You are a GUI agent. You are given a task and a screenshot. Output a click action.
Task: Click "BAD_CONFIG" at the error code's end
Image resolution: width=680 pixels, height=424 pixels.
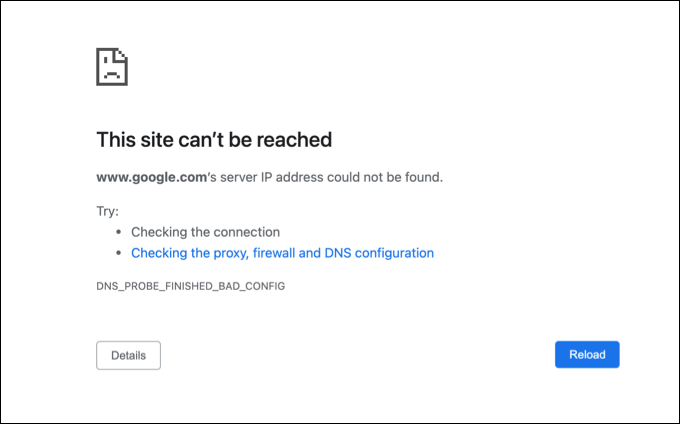tap(250, 286)
